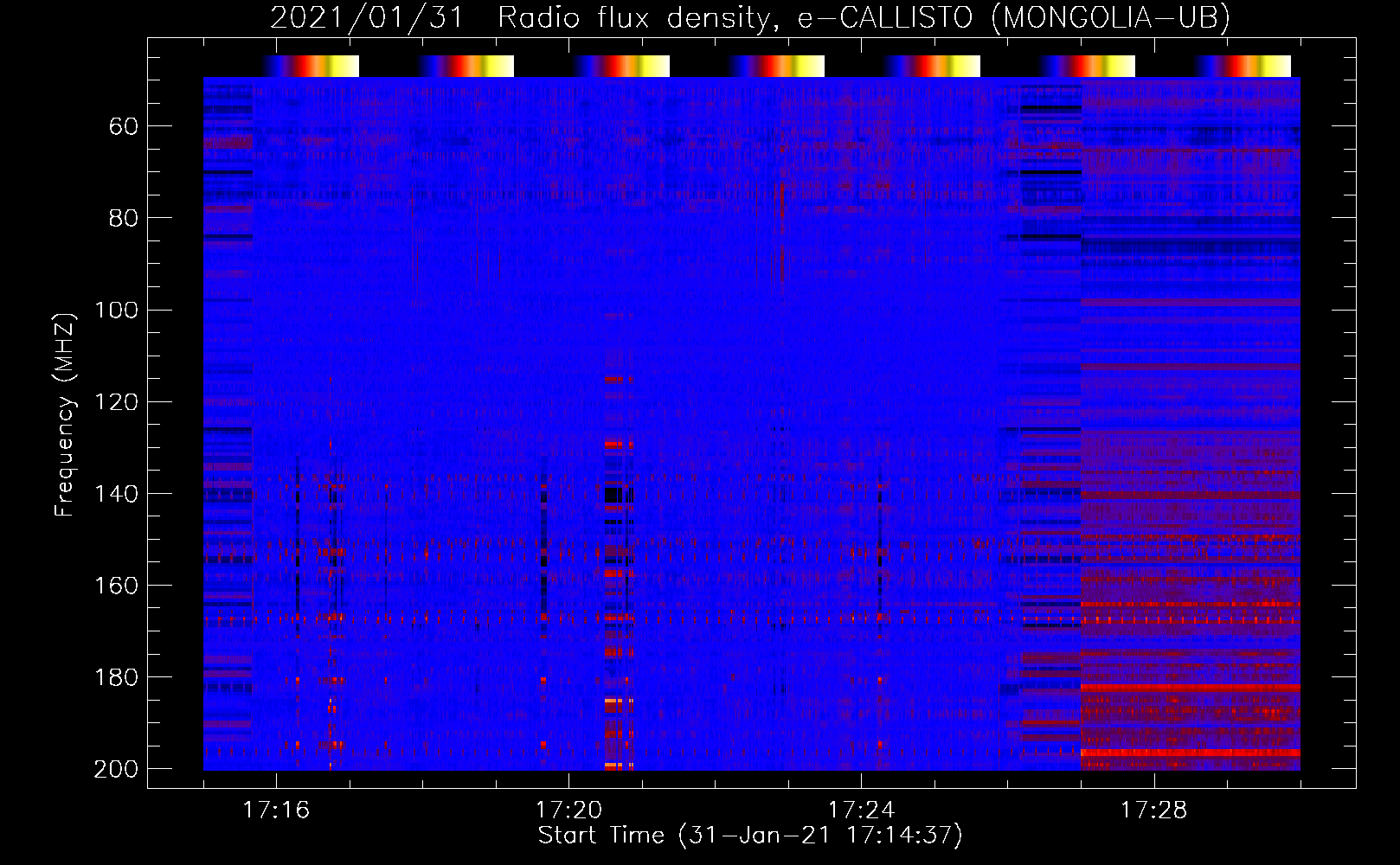Screen dimensions: 1400x865
Task: Click the last color bar above the spectrogram
Action: 1243,66
